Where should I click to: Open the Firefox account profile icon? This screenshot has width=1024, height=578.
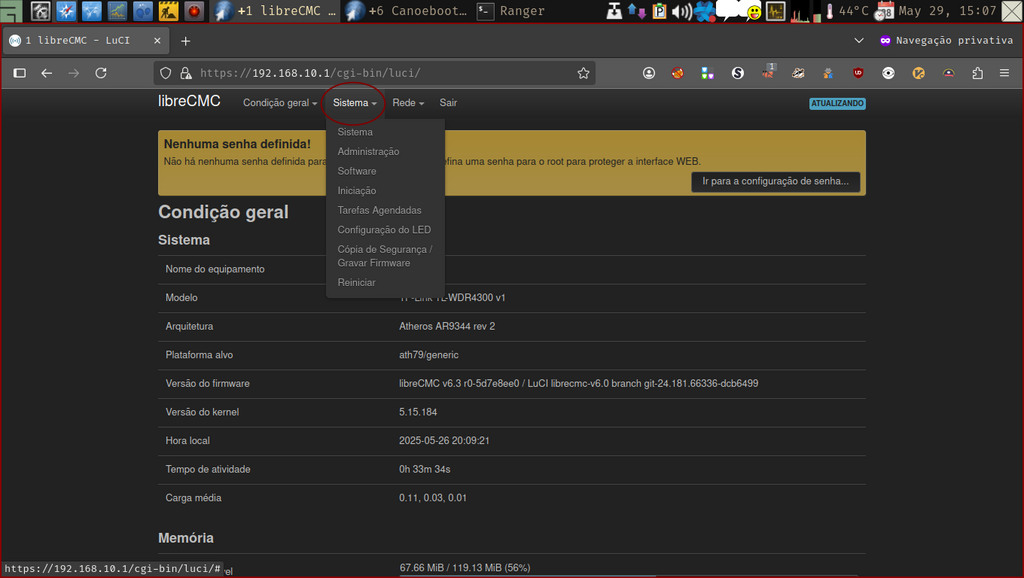(x=648, y=72)
